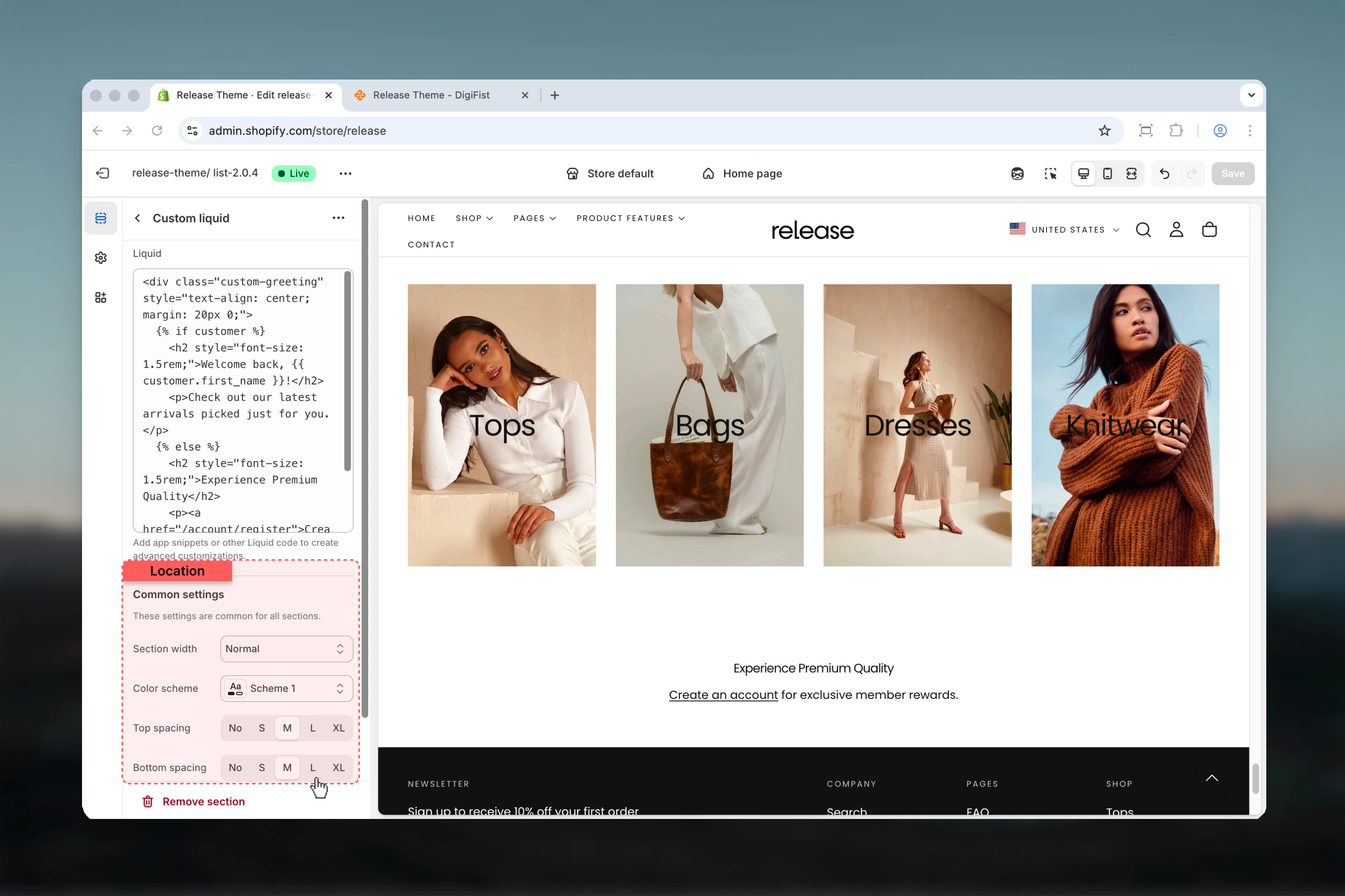The height and width of the screenshot is (896, 1345).
Task: Click Create an account link
Action: coord(723,695)
